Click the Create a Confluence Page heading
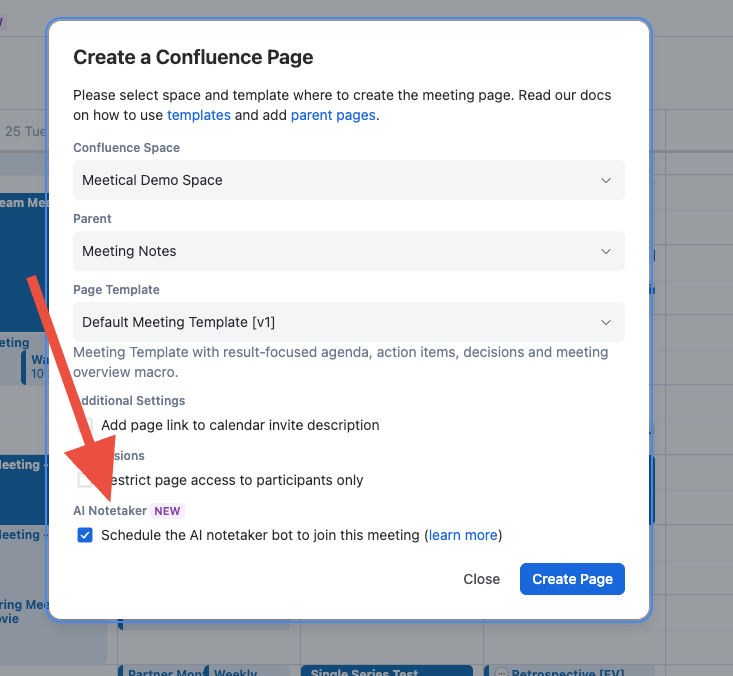 [193, 57]
